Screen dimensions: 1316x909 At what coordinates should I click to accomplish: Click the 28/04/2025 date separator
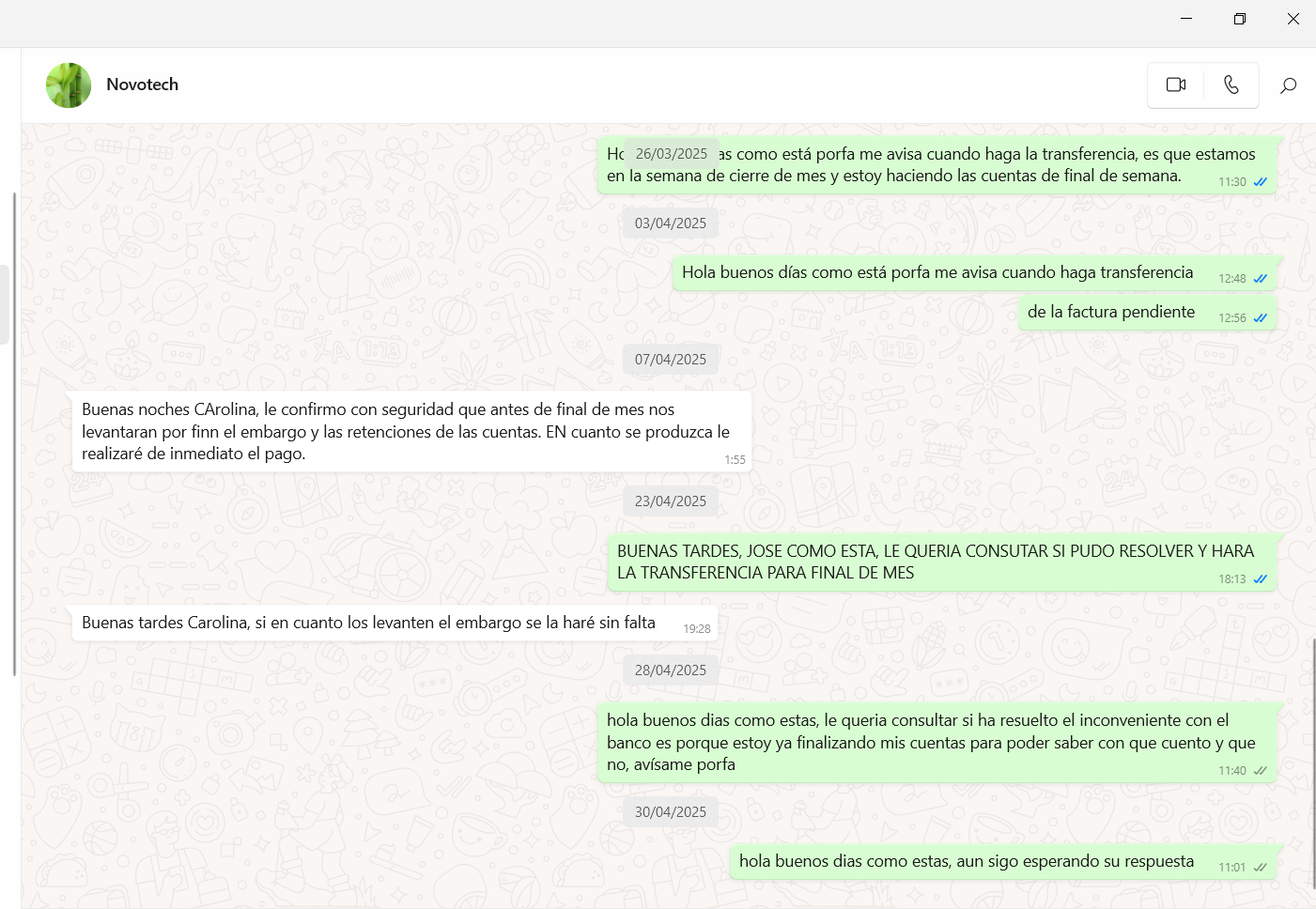pos(670,670)
